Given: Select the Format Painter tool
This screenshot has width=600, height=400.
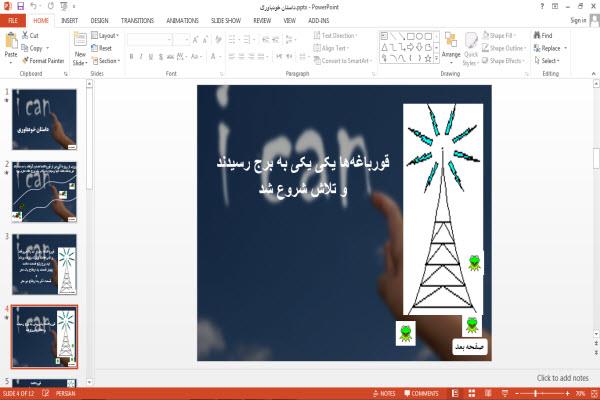Looking at the screenshot, I should tap(43, 60).
